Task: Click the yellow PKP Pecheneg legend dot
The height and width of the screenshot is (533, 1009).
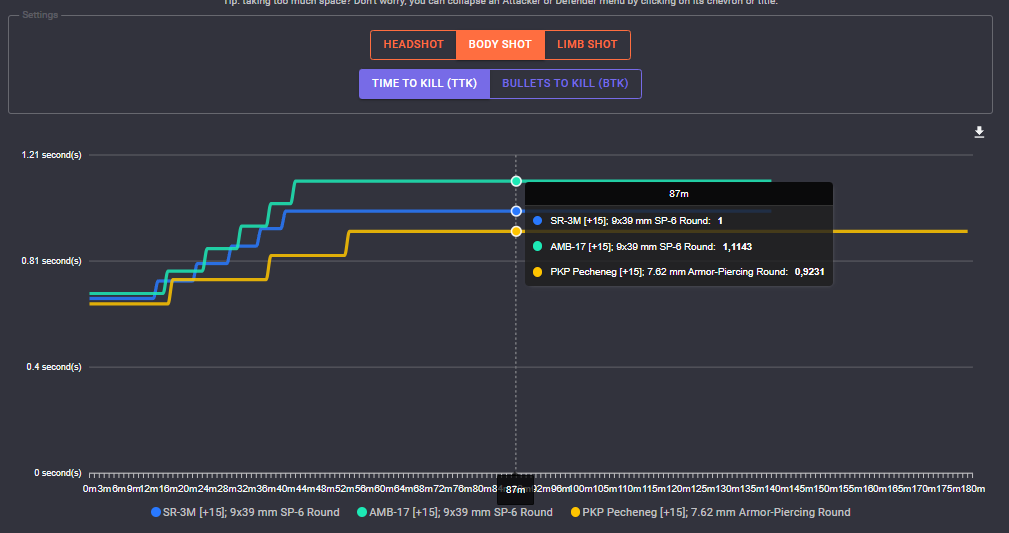Action: coord(575,512)
